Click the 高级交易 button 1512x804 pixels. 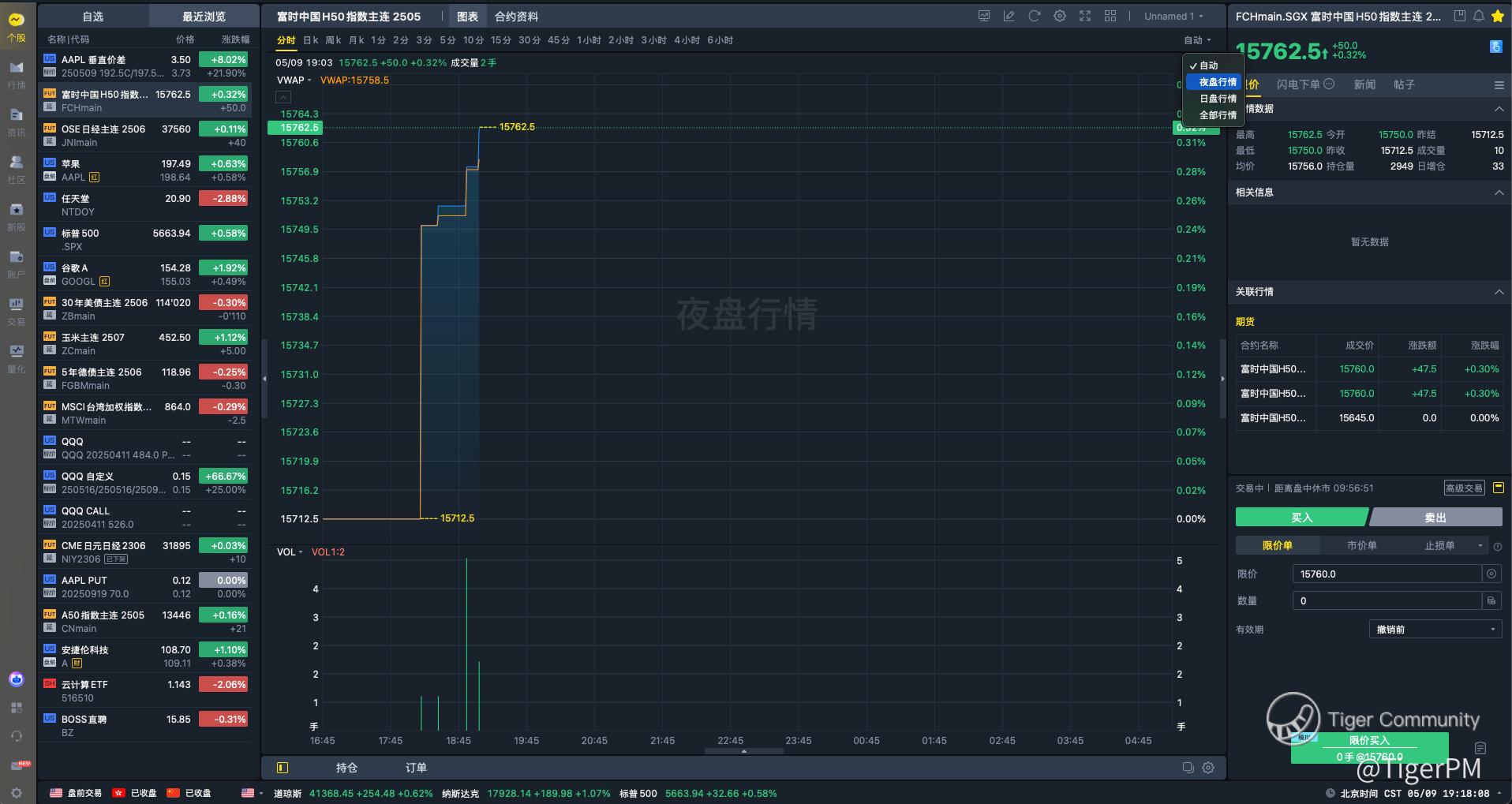(1464, 488)
